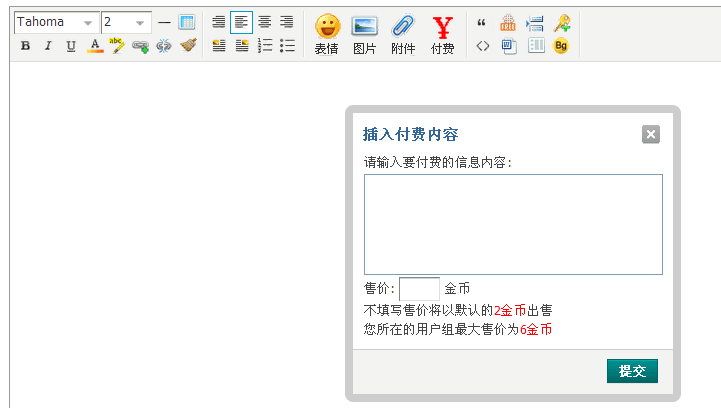Image resolution: width=721 pixels, height=408 pixels.
Task: Click the label 请输入要付费的信息内容
Action: click(437, 162)
